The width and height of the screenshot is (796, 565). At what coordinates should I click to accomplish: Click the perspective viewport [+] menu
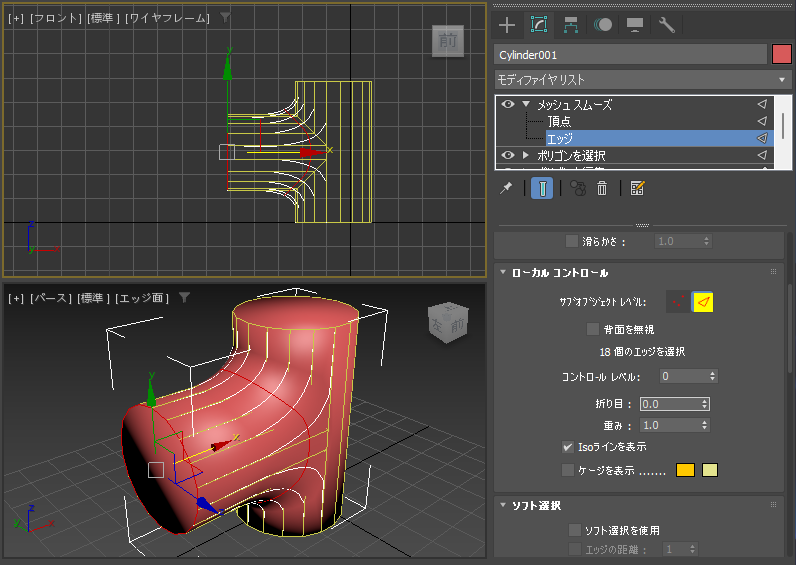click(x=16, y=298)
